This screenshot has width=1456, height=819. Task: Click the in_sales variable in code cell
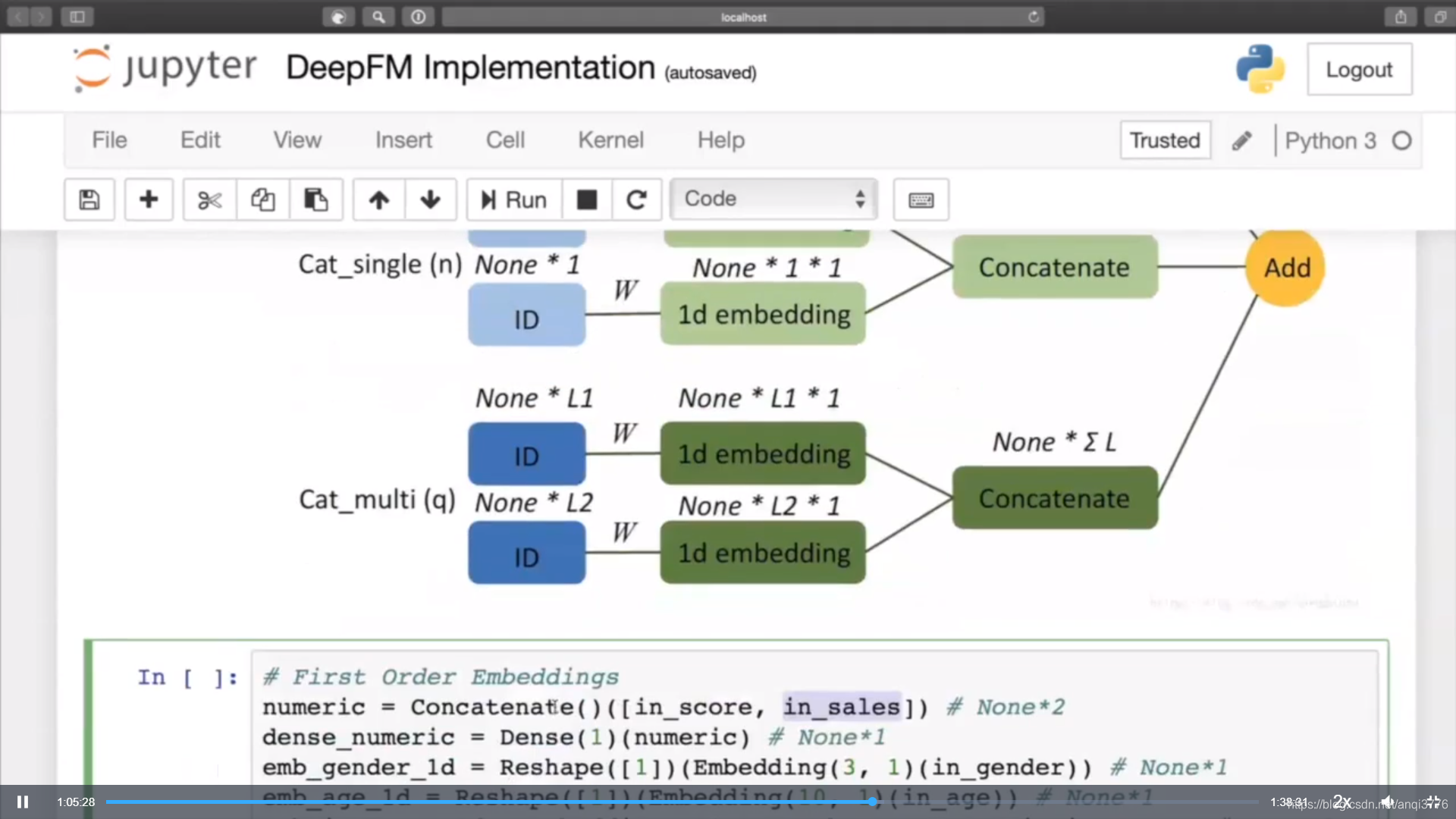pos(840,707)
